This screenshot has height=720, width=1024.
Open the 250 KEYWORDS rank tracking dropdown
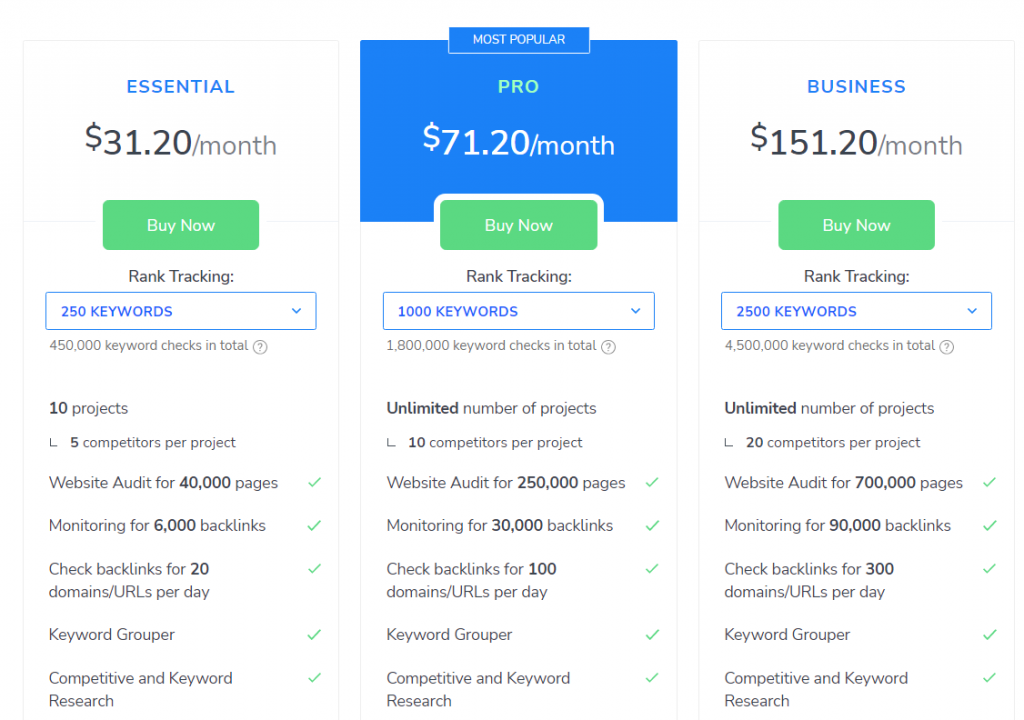click(x=181, y=311)
